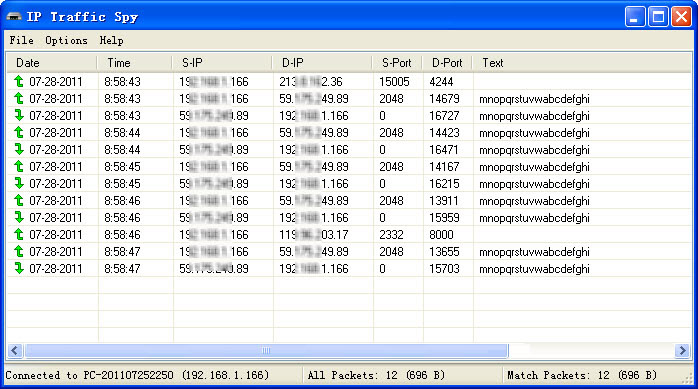Click the D-Port column header

click(447, 63)
